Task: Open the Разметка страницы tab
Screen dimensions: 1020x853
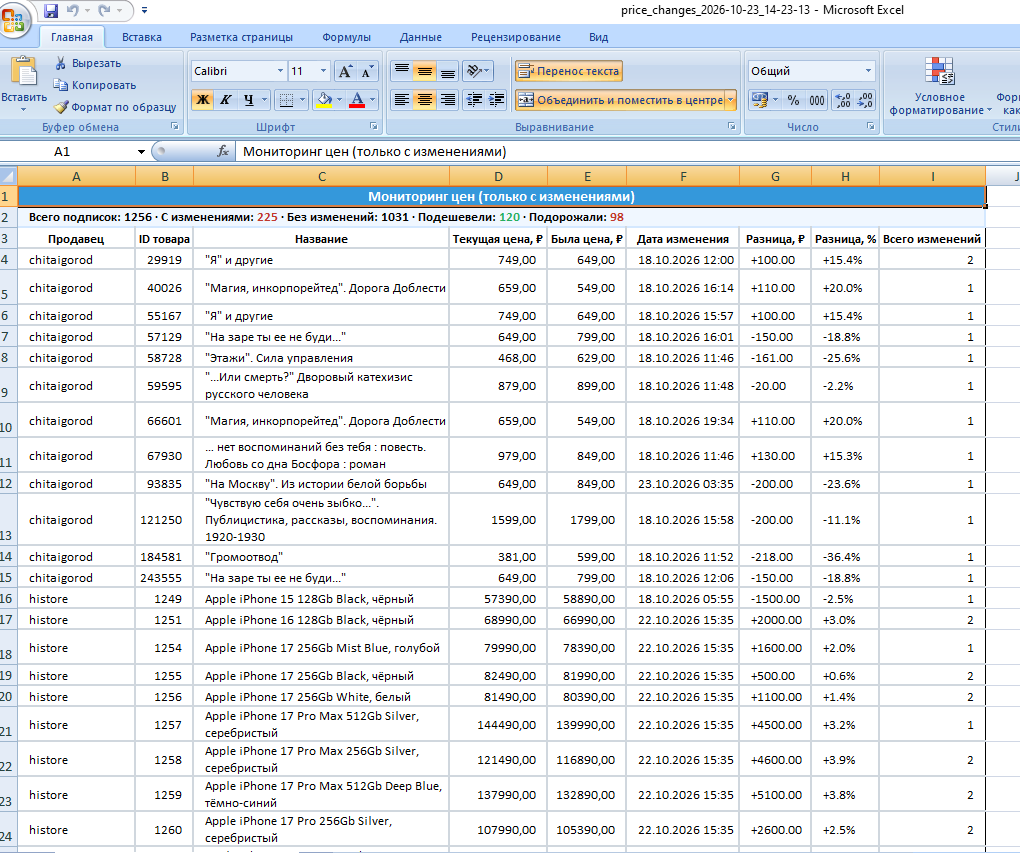Action: click(241, 37)
